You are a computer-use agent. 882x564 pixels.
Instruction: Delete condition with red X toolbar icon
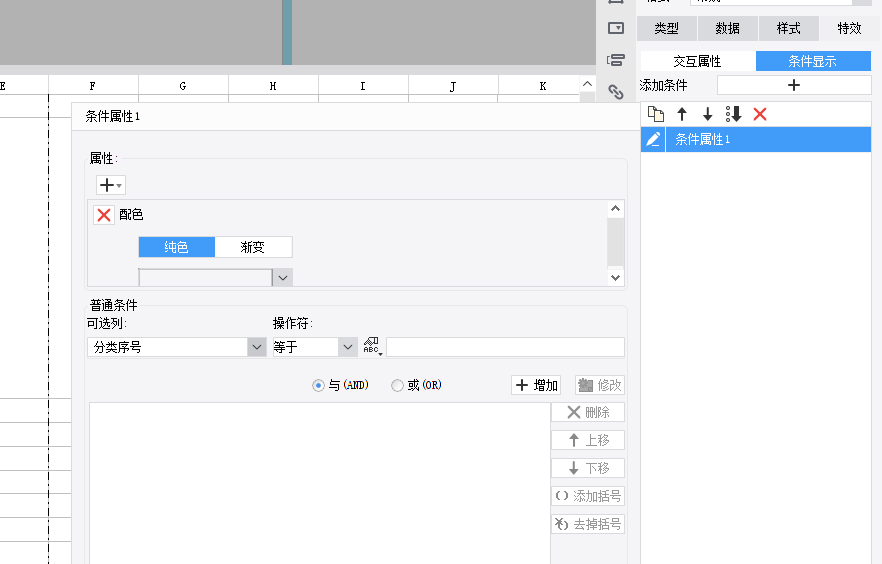[760, 114]
